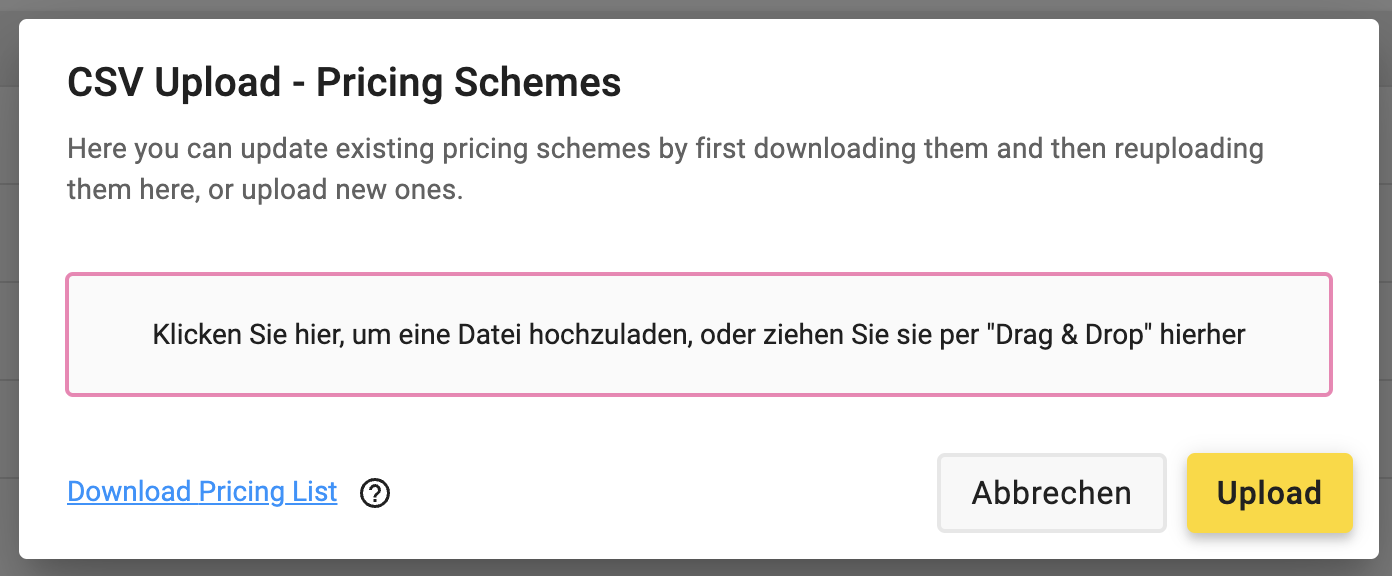This screenshot has height=576, width=1392.
Task: Download the existing pricing list CSV
Action: click(x=202, y=492)
